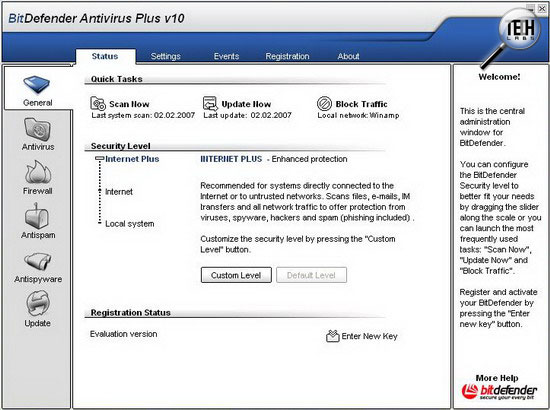Click the 'Last system scan: 02.02.2007' text

click(143, 115)
